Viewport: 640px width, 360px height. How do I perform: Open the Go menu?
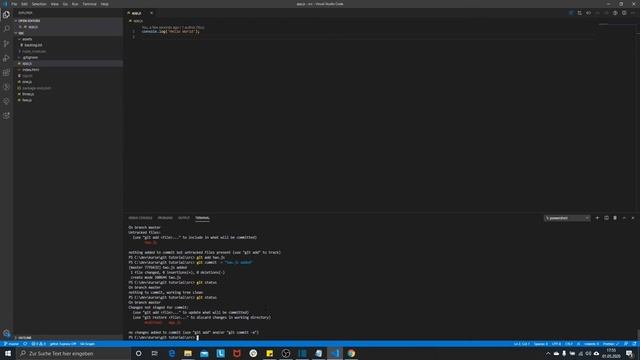pos(65,4)
